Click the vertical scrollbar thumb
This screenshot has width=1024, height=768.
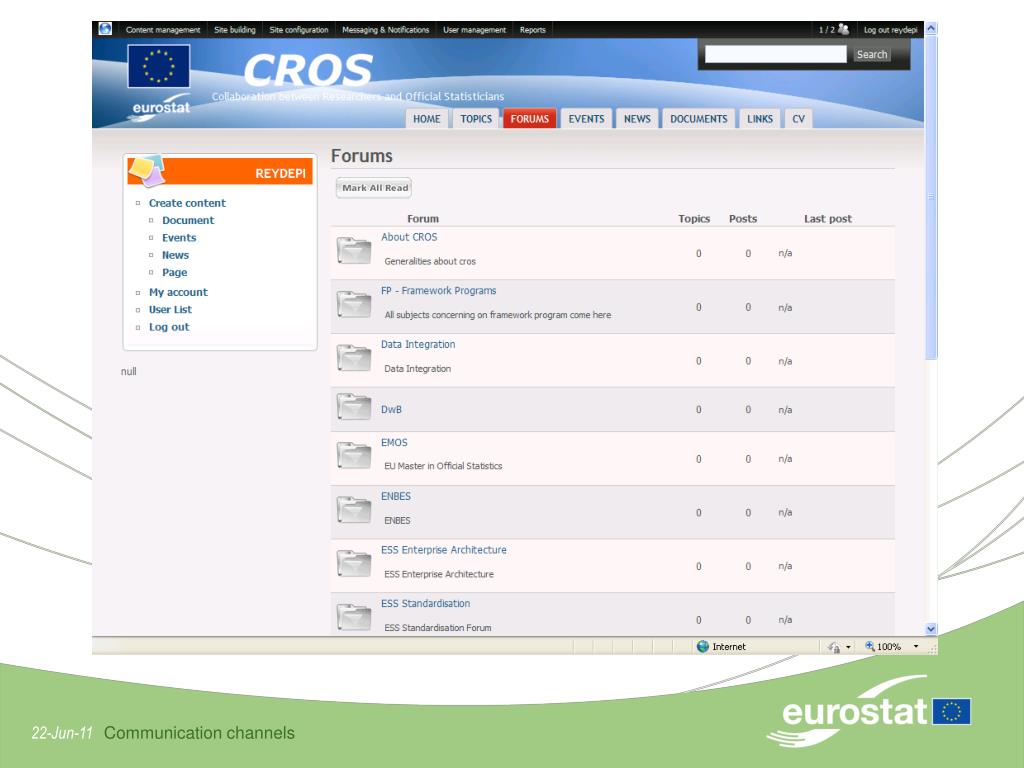[931, 197]
